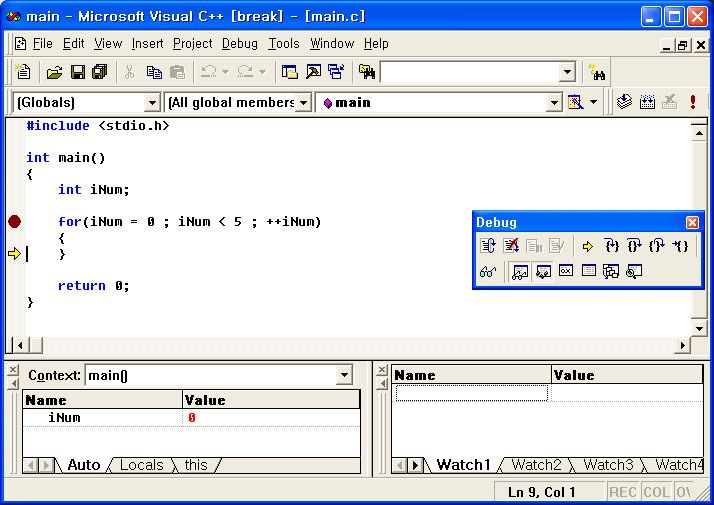Click Stop Debugging in the Debug toolbar
The height and width of the screenshot is (505, 714).
[511, 246]
